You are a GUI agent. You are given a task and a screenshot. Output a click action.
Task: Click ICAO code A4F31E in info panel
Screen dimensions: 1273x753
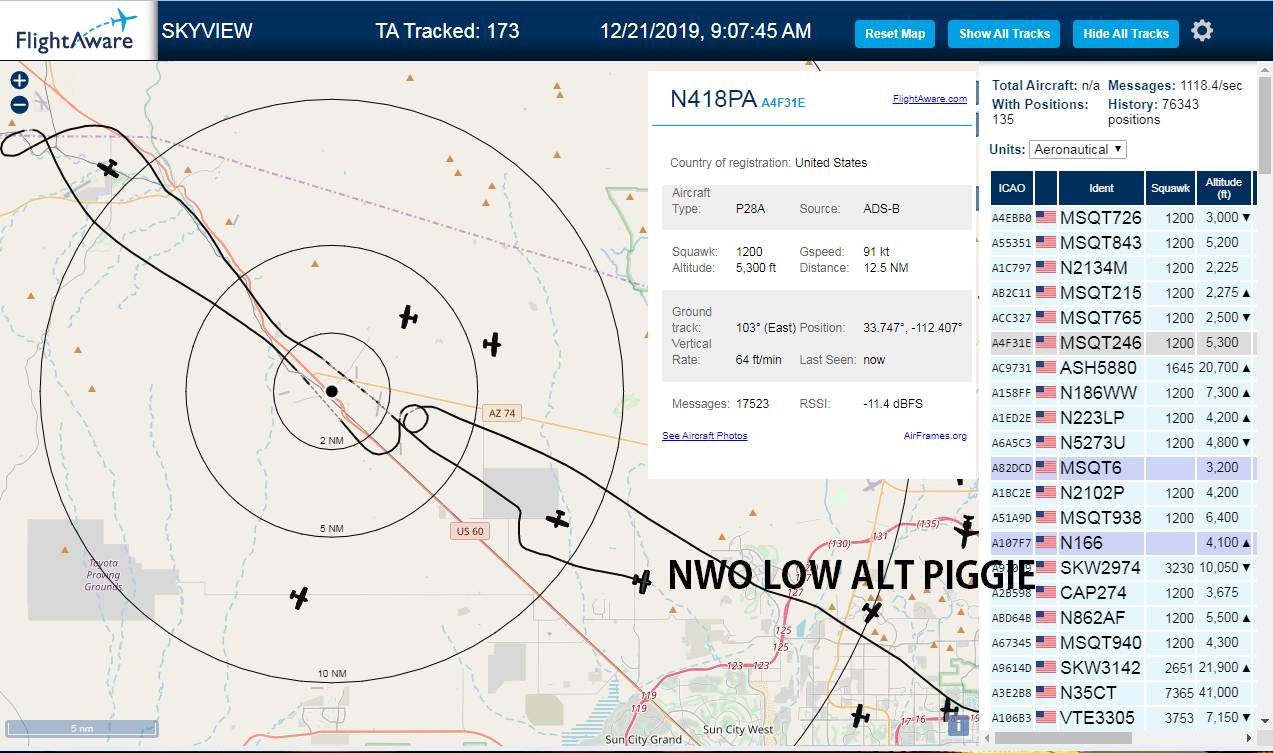pos(783,102)
